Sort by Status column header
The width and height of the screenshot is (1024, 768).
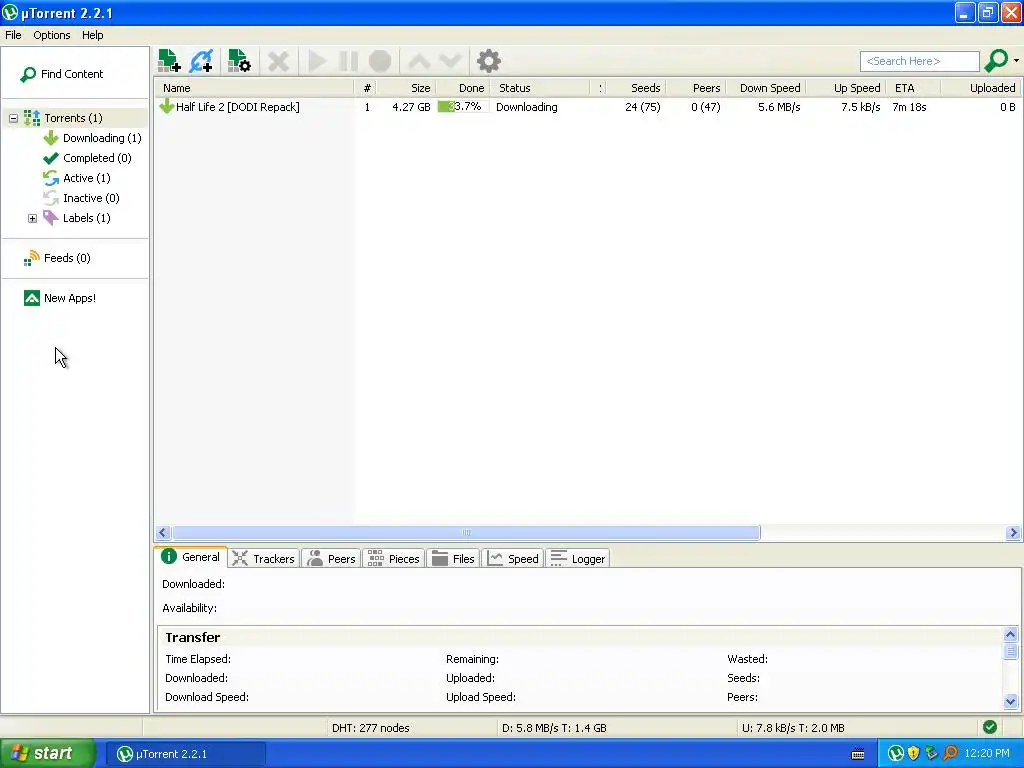[539, 88]
